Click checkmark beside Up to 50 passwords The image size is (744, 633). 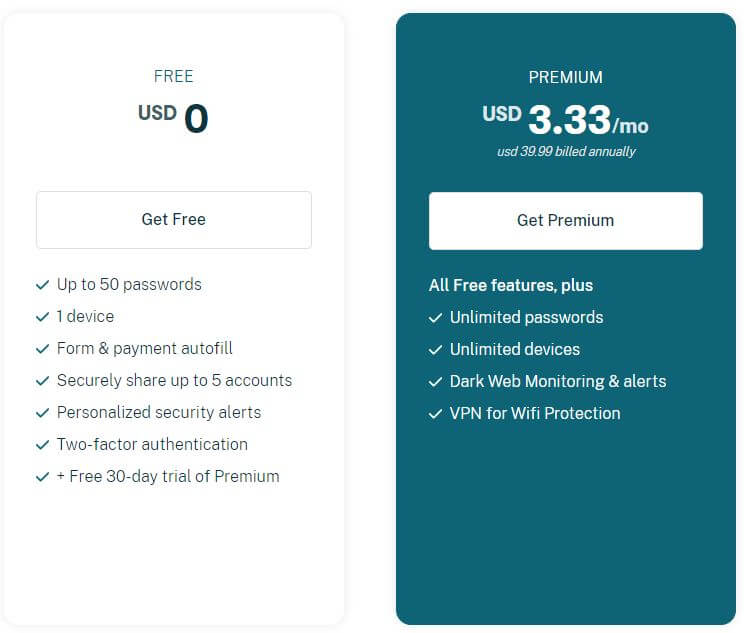(43, 285)
